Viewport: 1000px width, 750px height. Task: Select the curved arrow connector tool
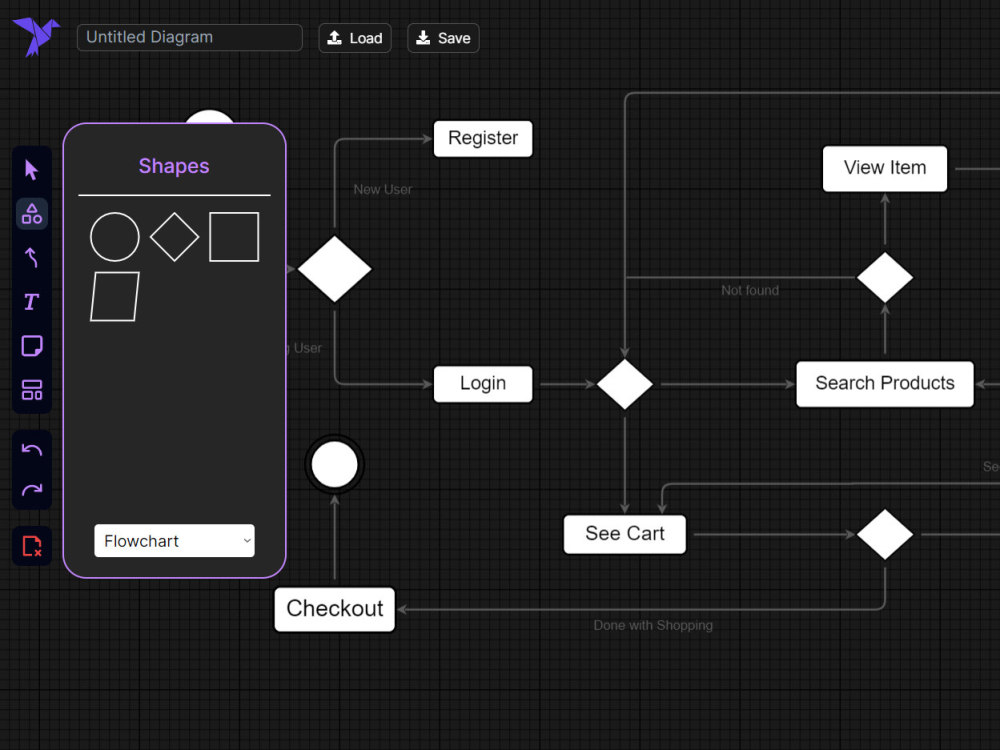[31, 258]
